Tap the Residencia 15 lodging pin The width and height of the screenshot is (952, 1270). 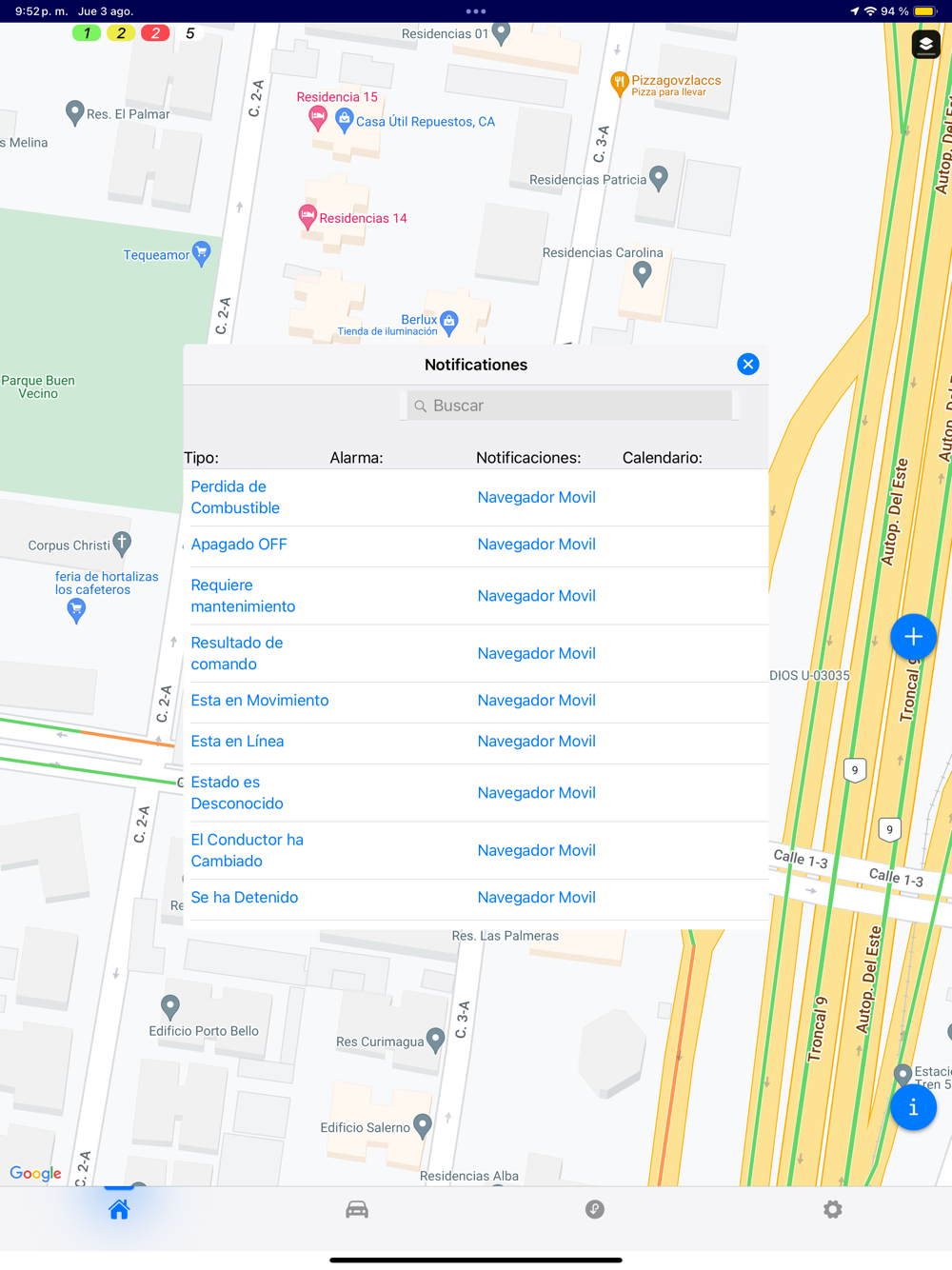pos(318,118)
